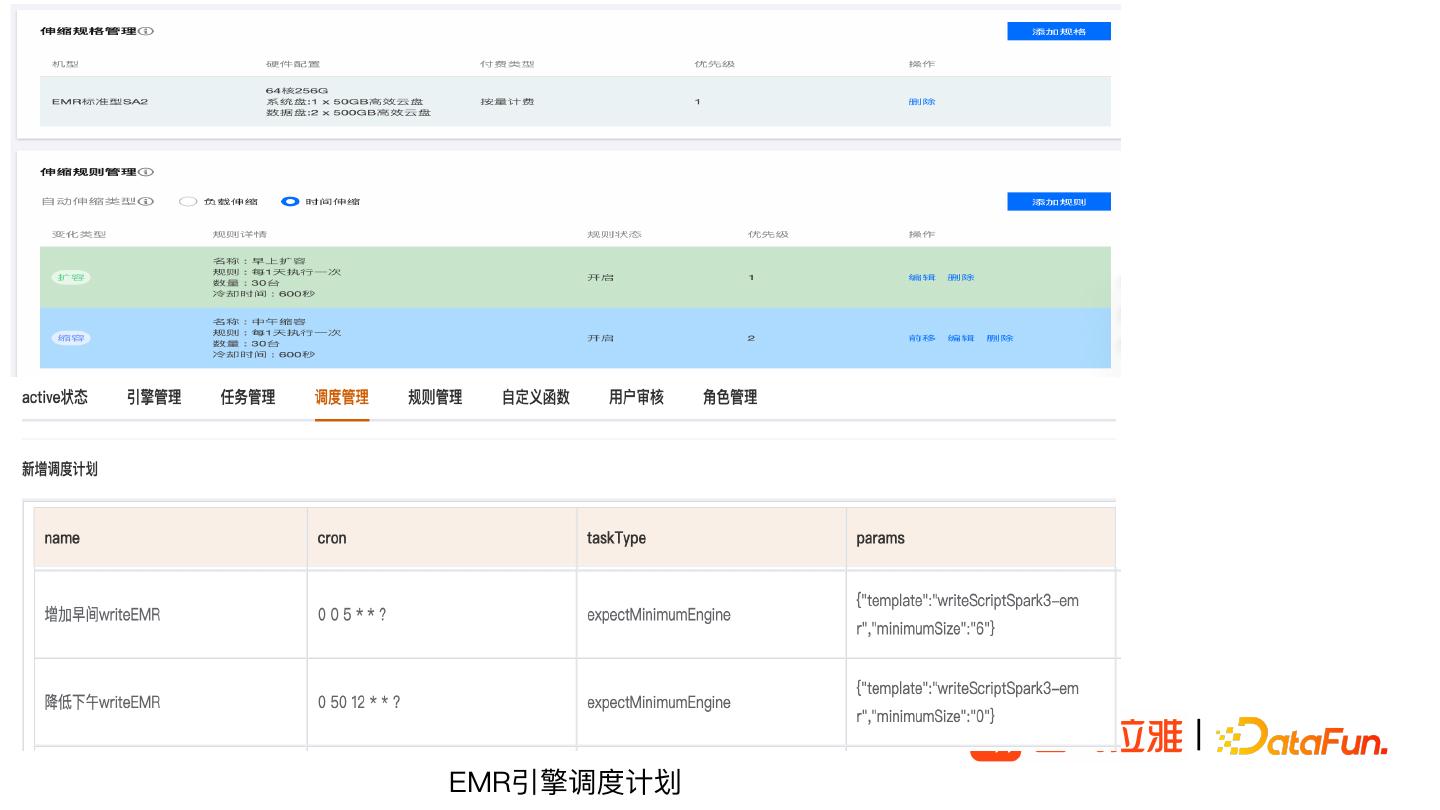Go to the 规则管理 tab
1440x810 pixels.
[x=435, y=397]
